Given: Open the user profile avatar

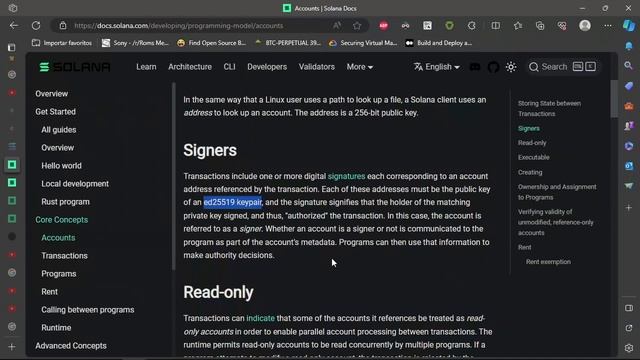Looking at the screenshot, I should pyautogui.click(x=585, y=25).
